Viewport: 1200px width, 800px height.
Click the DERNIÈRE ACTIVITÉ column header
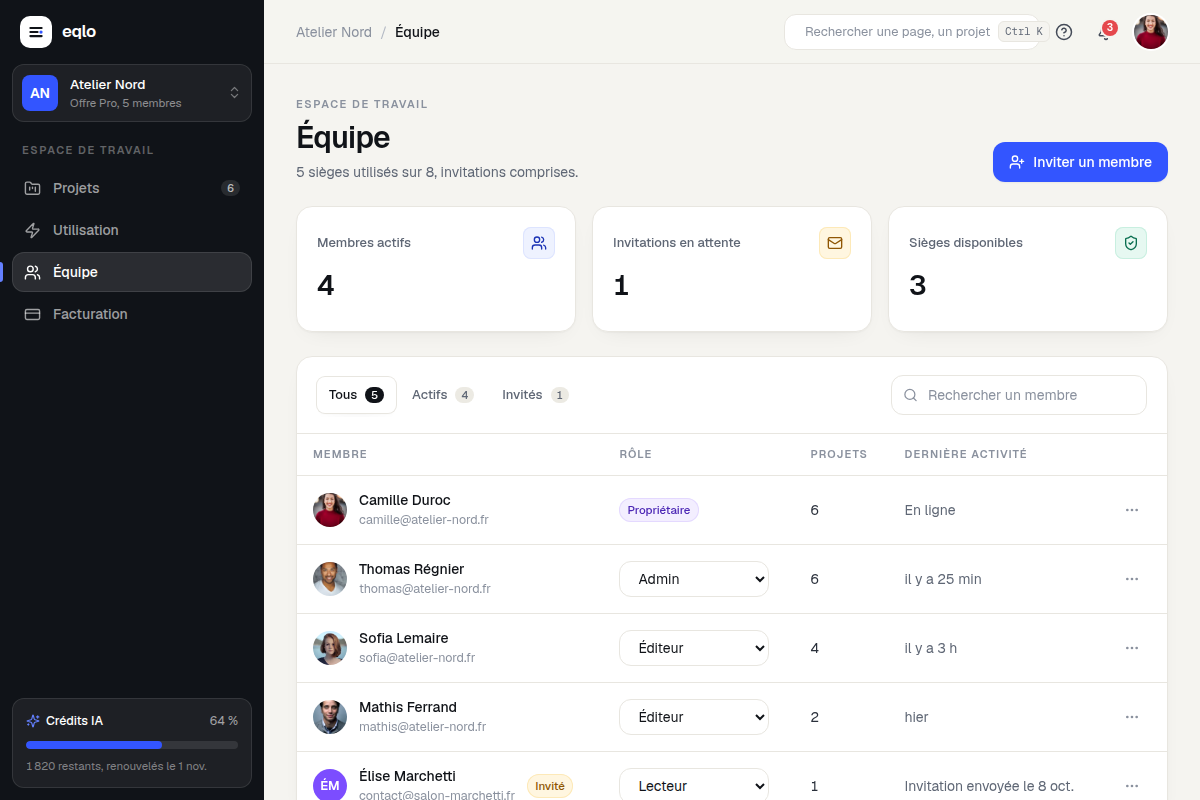[x=966, y=454]
